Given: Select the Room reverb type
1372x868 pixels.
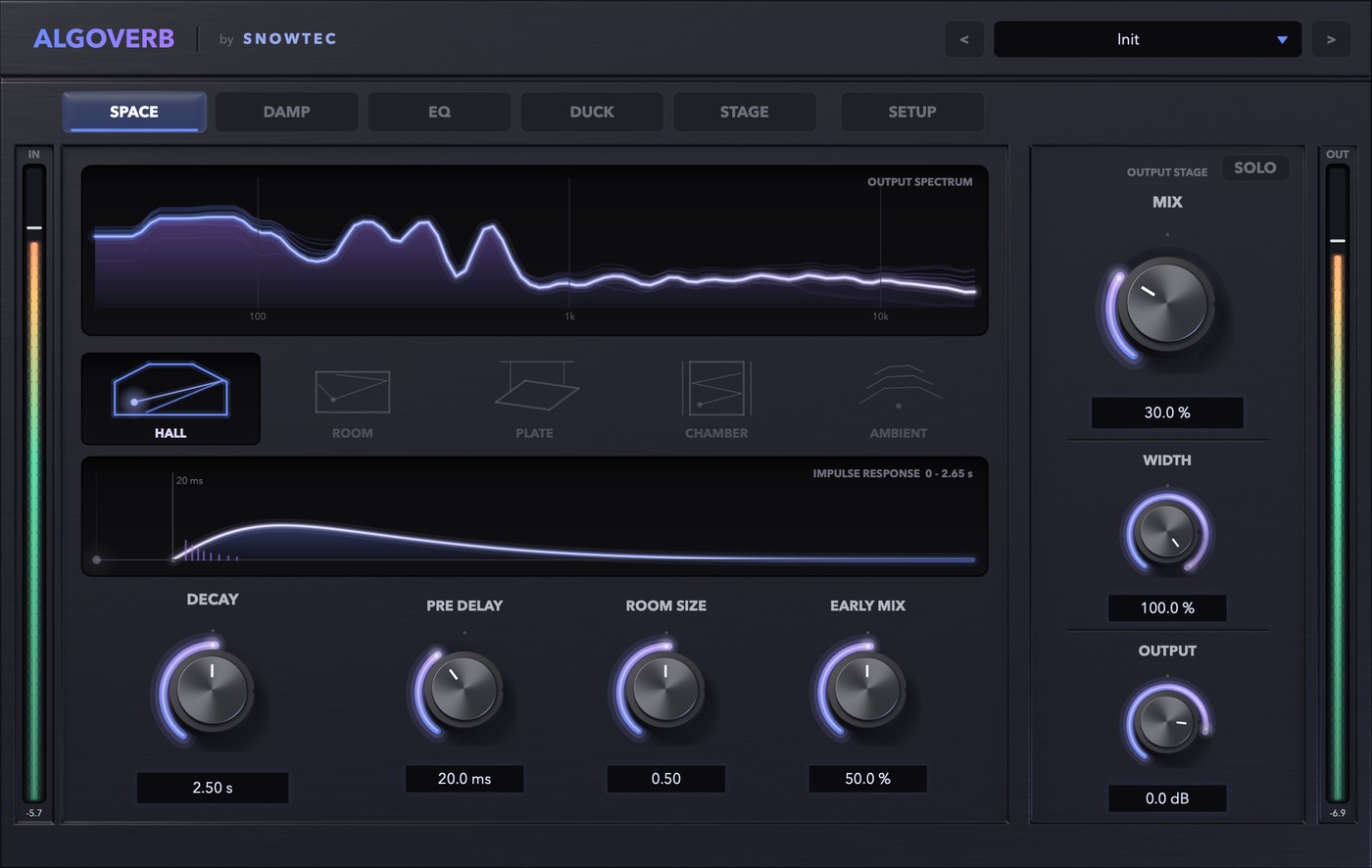Looking at the screenshot, I should [x=352, y=399].
